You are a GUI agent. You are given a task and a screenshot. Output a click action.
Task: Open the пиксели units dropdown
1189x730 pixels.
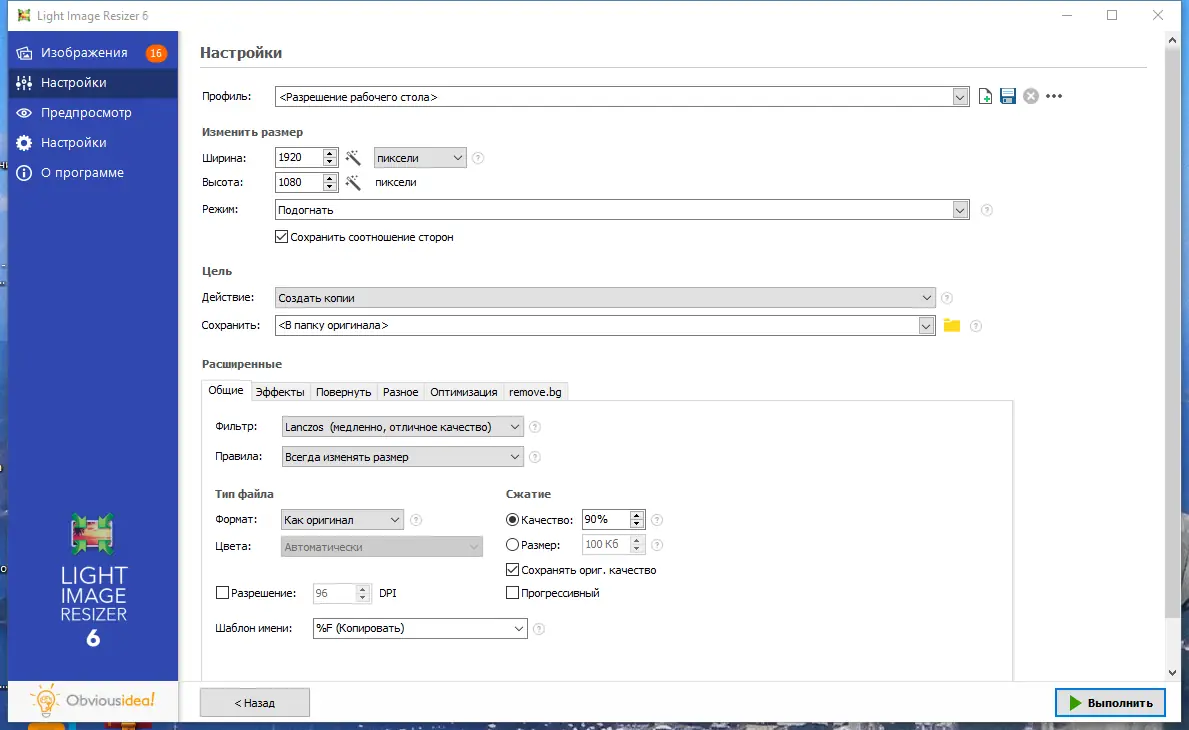[x=419, y=158]
